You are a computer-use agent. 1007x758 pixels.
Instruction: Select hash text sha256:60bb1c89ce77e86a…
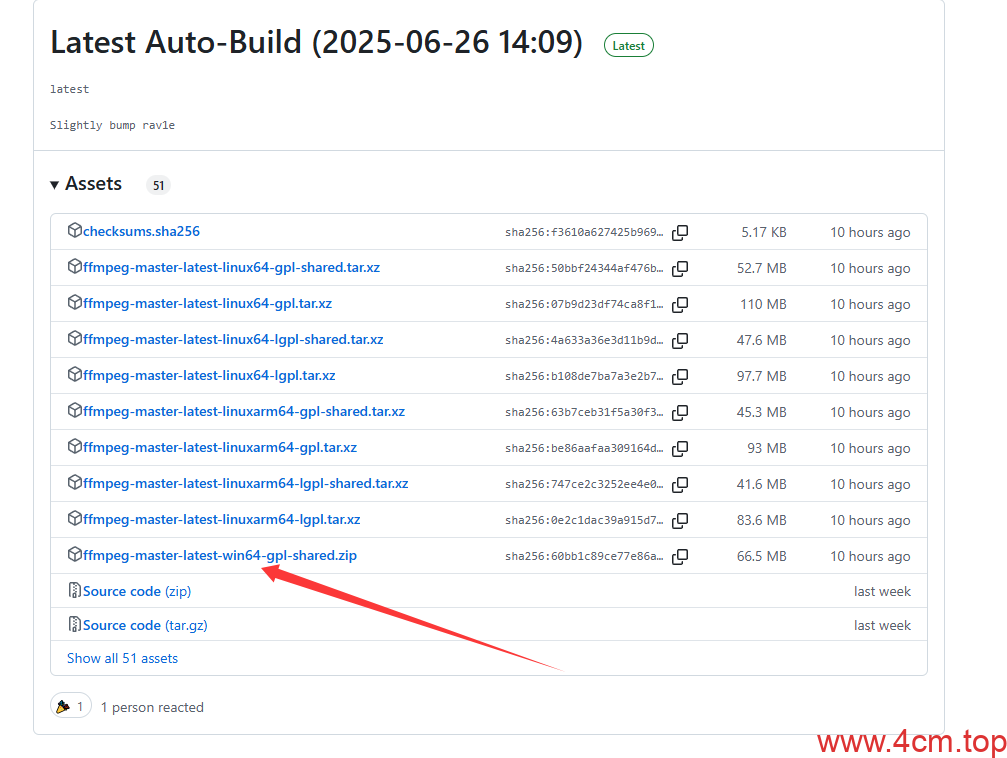584,556
